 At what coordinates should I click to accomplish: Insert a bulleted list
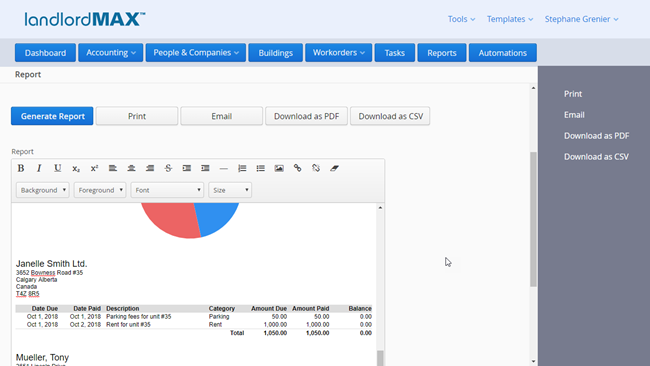pyautogui.click(x=260, y=168)
